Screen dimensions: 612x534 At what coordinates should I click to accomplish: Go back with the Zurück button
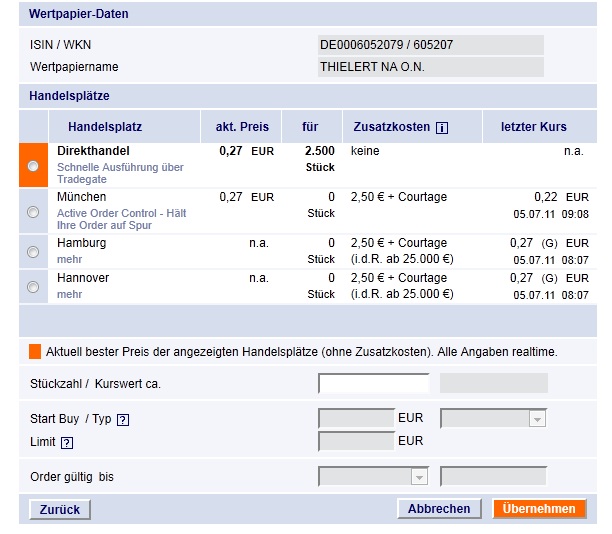point(59,509)
